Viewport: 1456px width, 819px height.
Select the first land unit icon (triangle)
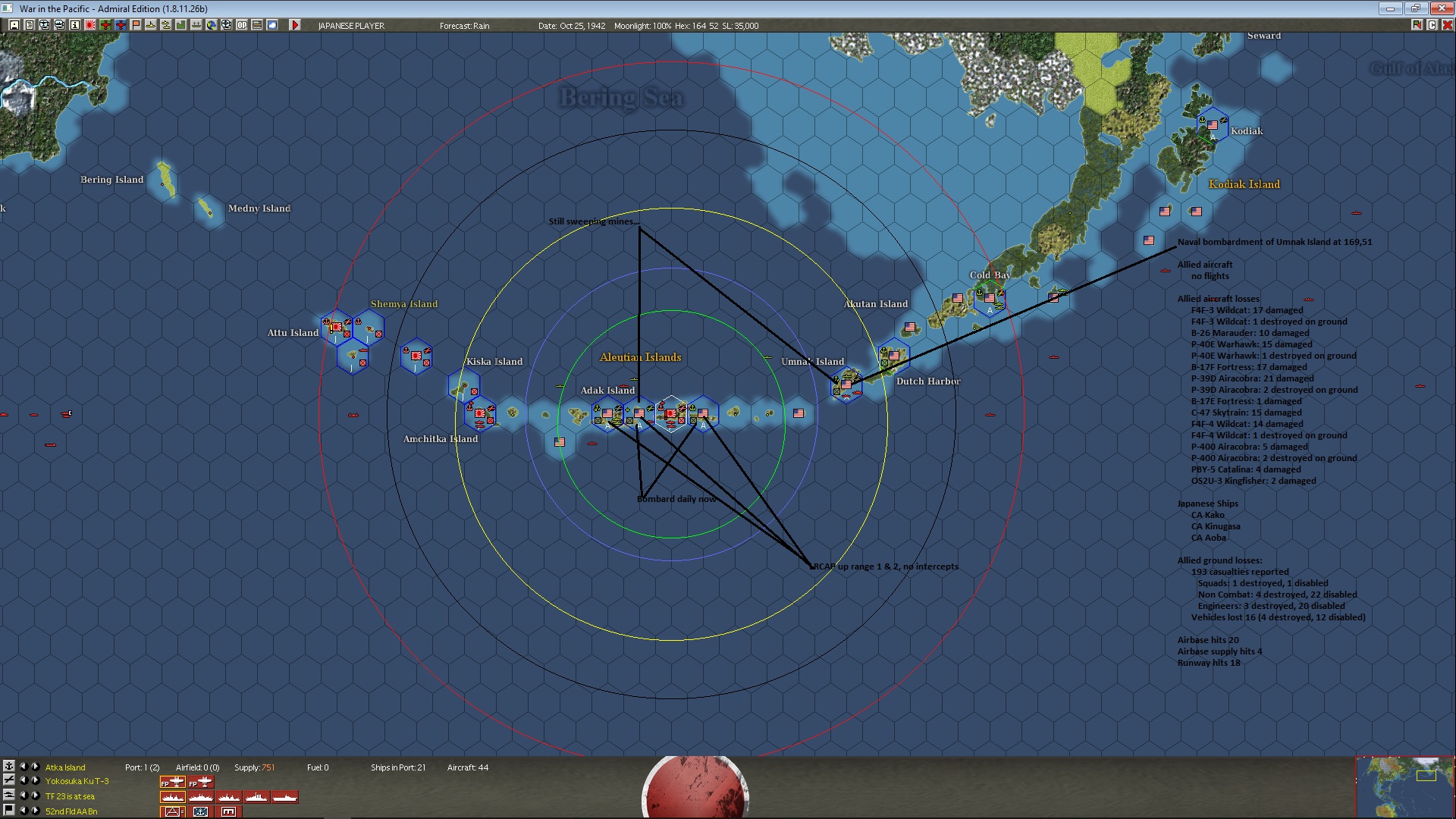(172, 811)
